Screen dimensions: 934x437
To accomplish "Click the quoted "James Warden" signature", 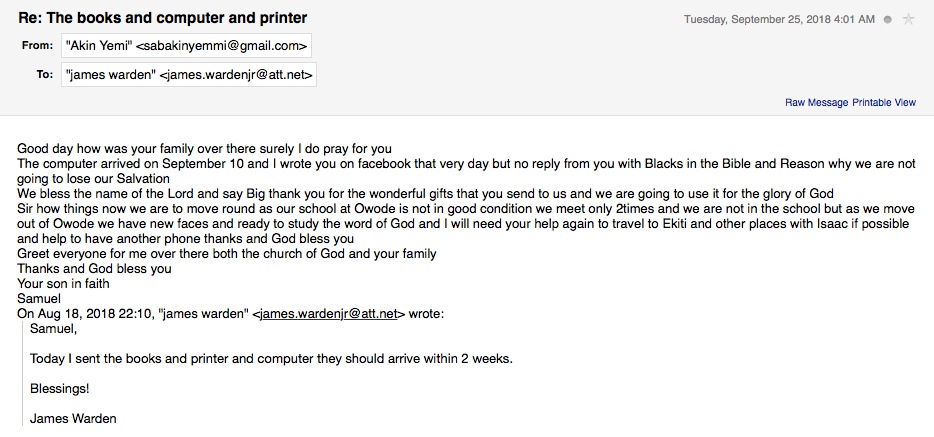I will [x=73, y=418].
